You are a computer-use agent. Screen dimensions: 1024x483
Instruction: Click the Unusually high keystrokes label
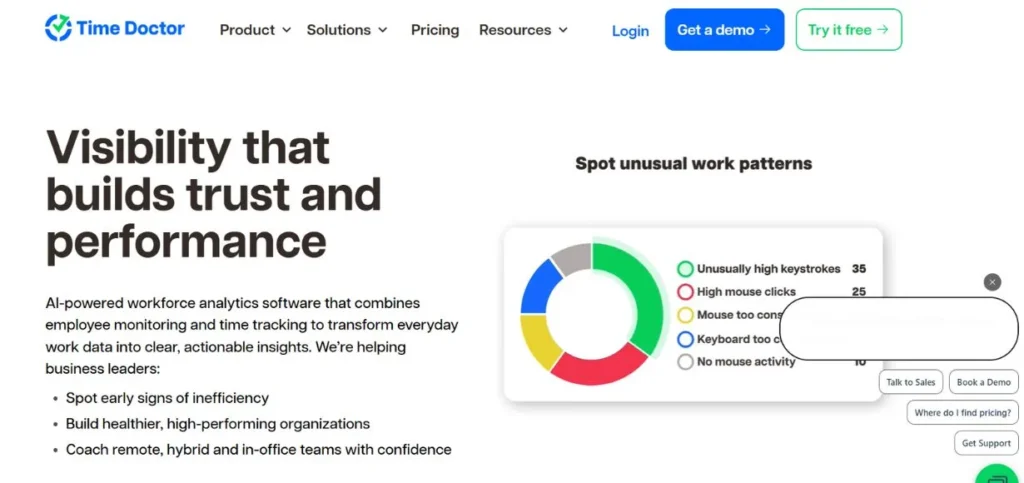769,269
